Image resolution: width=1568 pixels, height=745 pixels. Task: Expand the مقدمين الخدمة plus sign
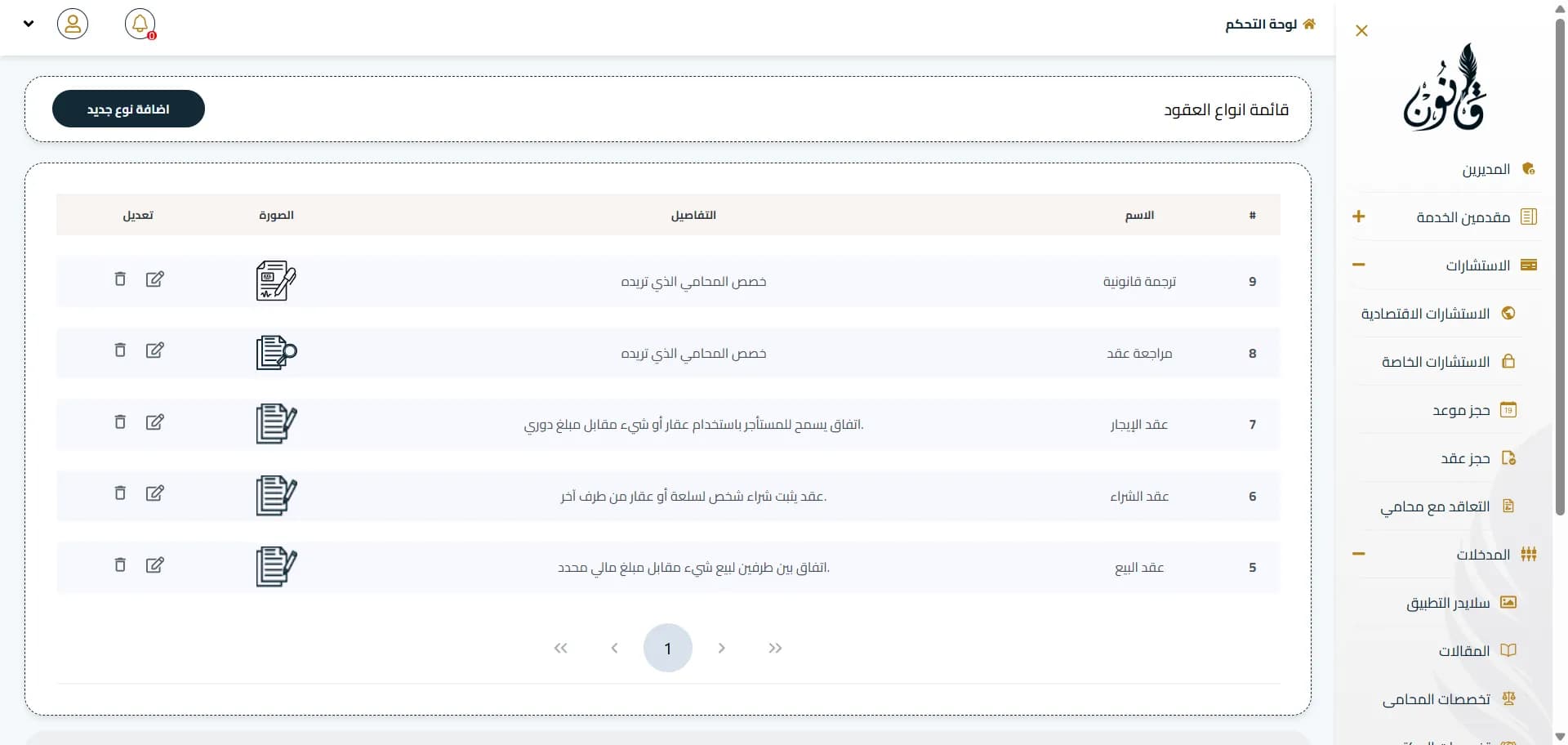pyautogui.click(x=1359, y=216)
